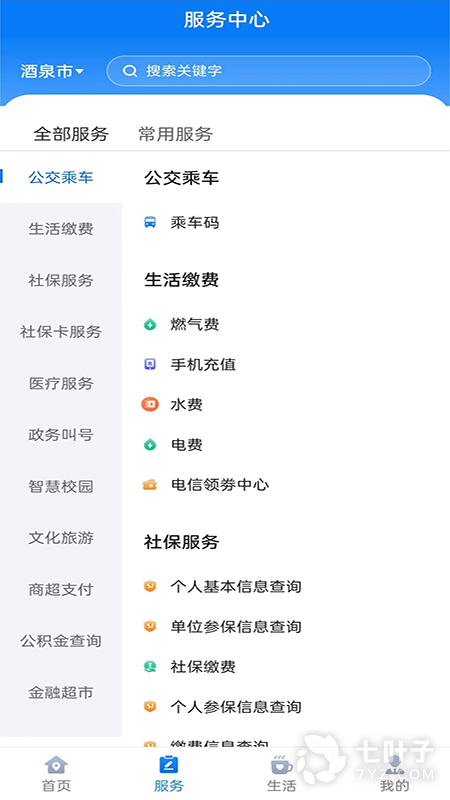
Task: Select 智慧校园 in the sidebar
Action: 61,486
